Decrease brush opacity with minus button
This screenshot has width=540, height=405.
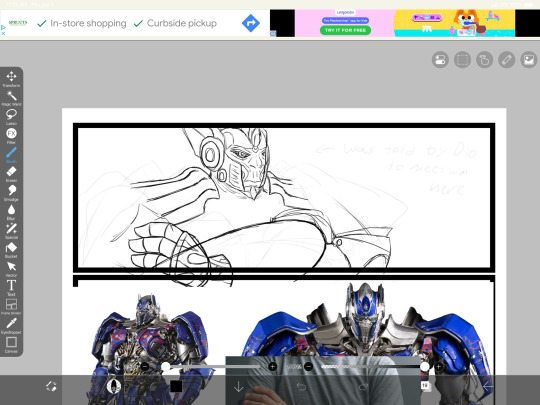coord(309,367)
